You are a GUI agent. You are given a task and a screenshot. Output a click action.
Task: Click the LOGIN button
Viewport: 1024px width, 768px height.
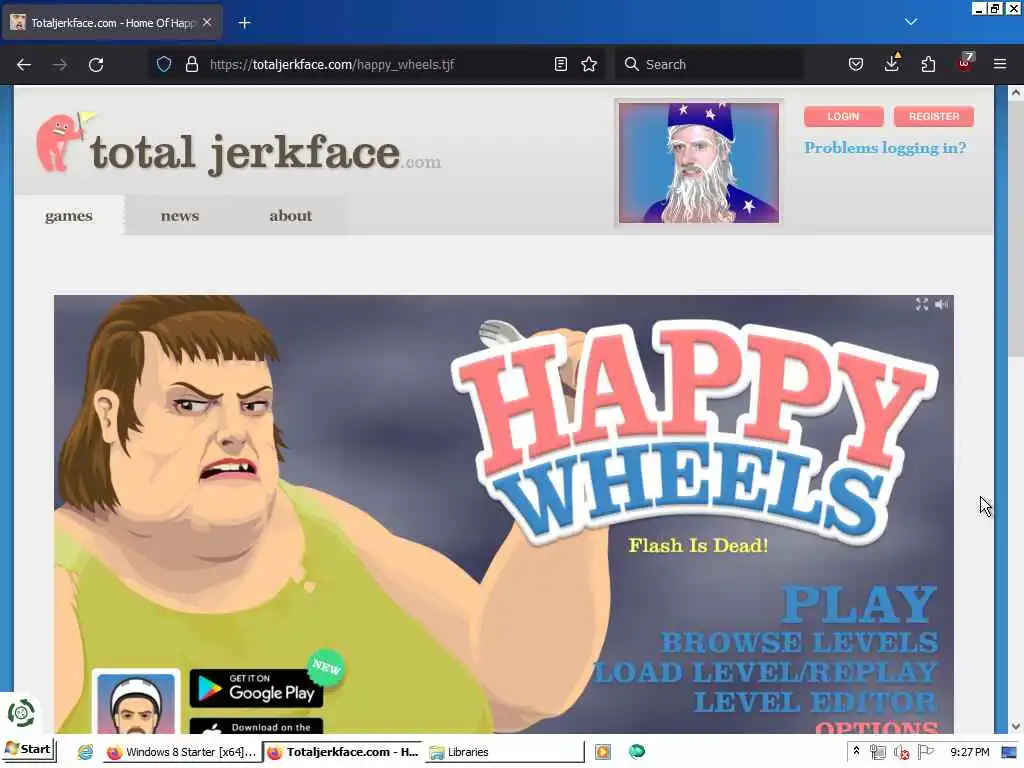[x=843, y=116]
